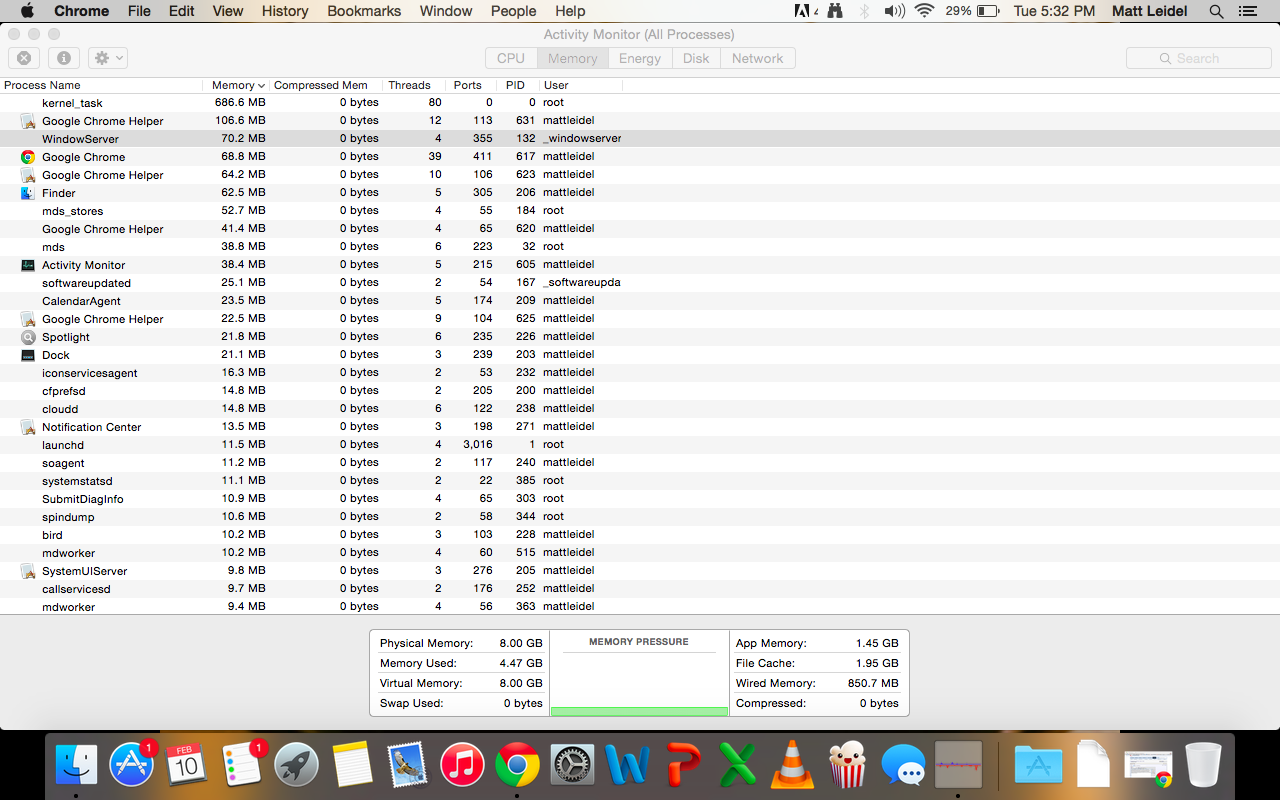Select the WindowServer process row
This screenshot has height=800, width=1280.
tap(640, 139)
